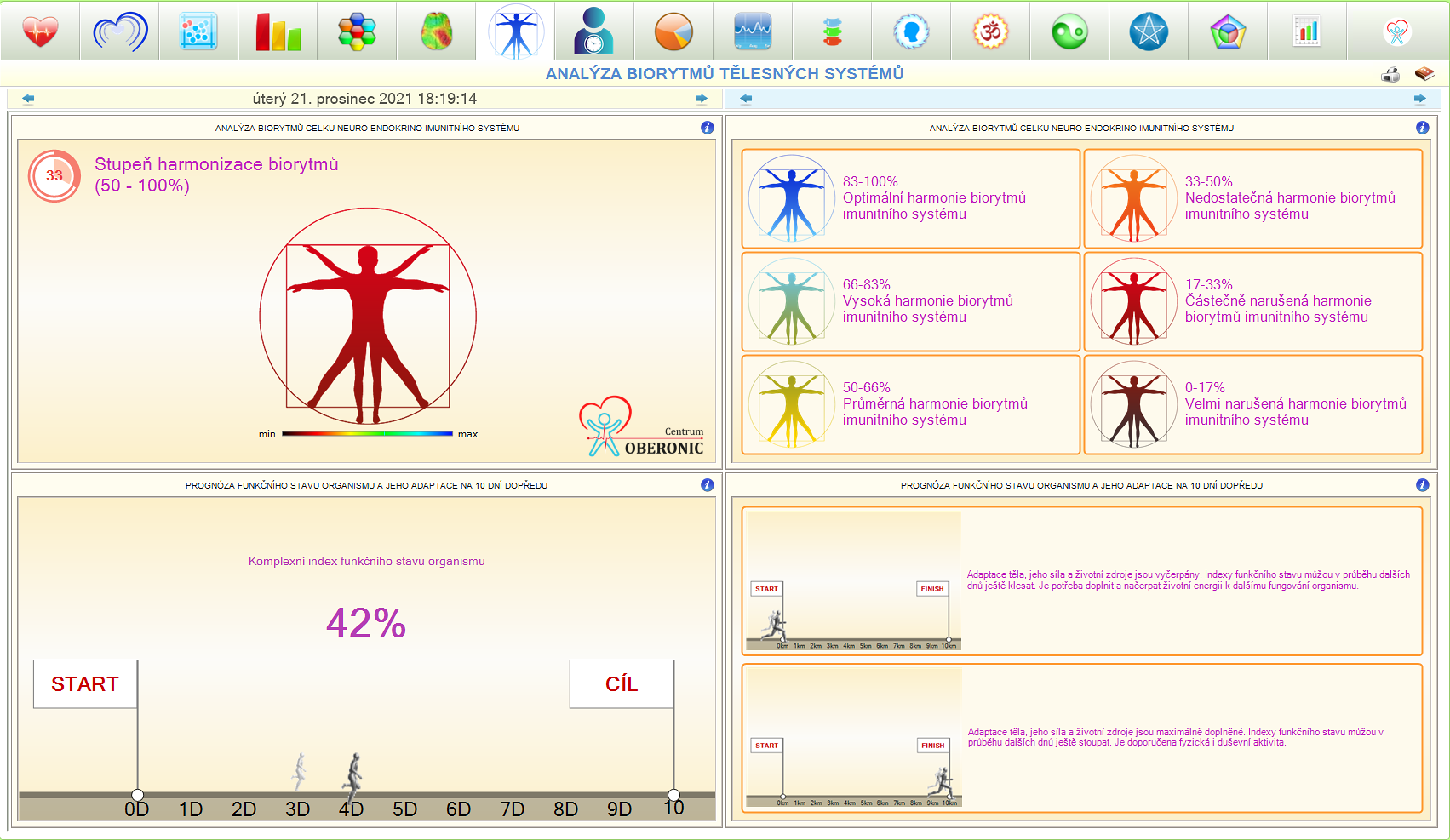Click the exhausted adaptation runner thumbnail
Viewport: 1450px width, 840px height.
(x=853, y=580)
